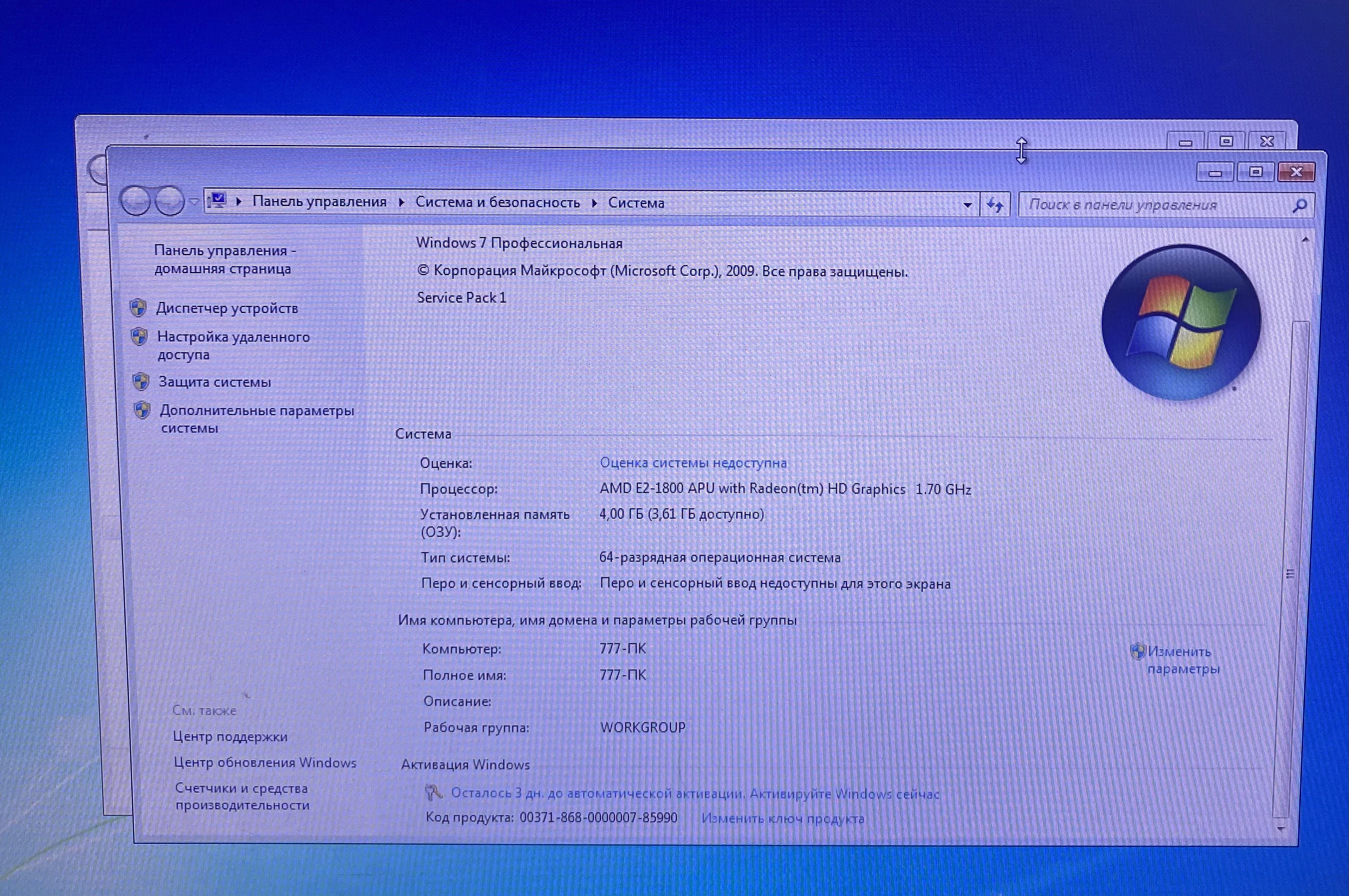Image resolution: width=1349 pixels, height=896 pixels.
Task: Click the keys icon beside activation message
Action: click(434, 792)
